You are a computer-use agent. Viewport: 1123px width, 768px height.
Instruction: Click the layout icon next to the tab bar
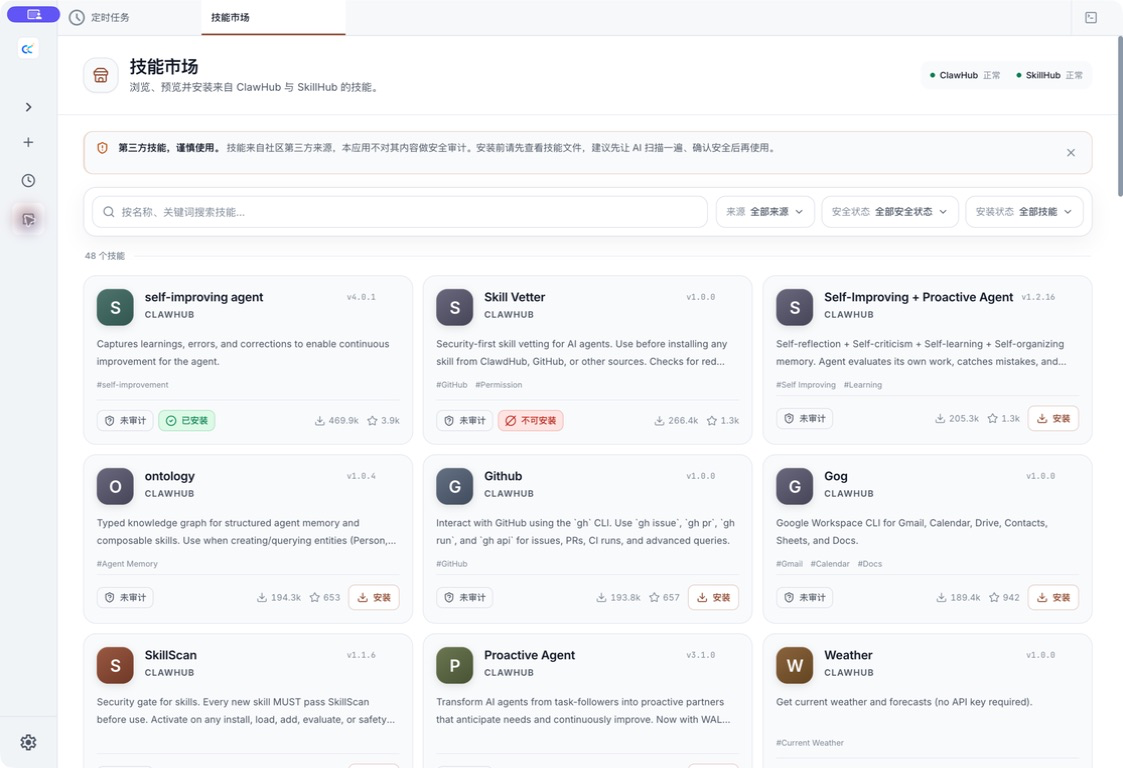click(1091, 17)
